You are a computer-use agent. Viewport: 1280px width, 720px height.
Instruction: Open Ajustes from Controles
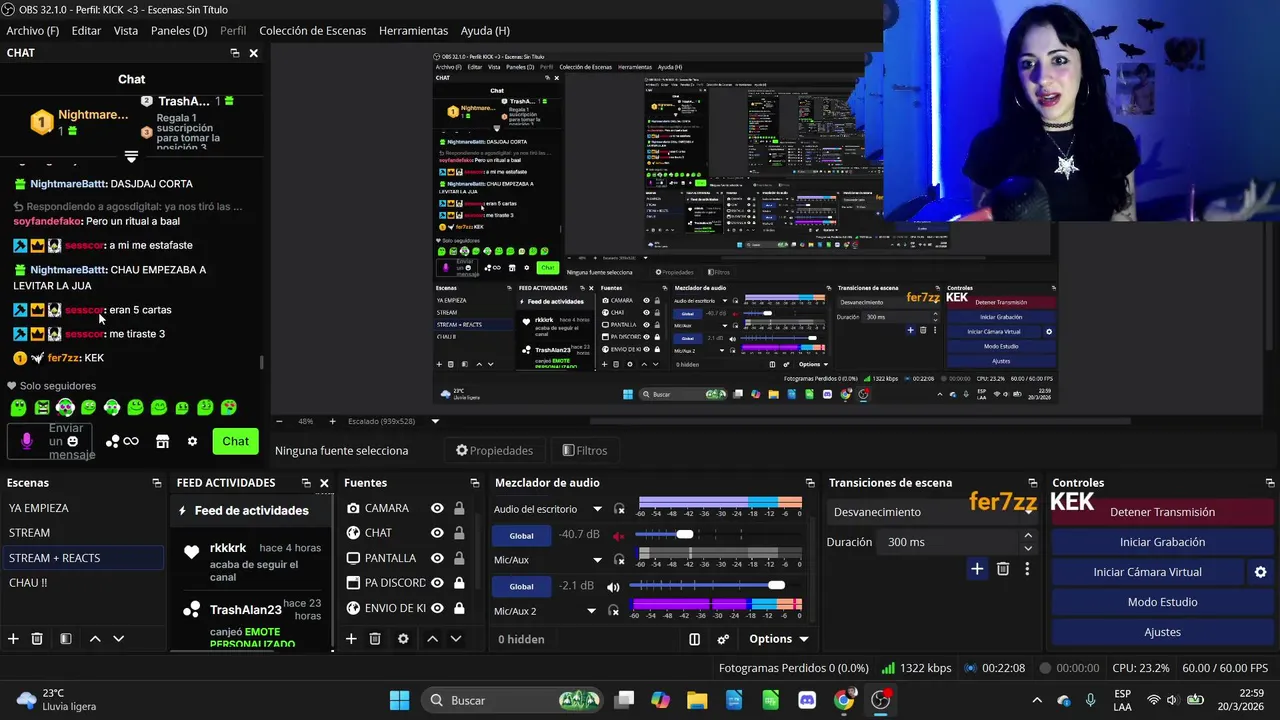[x=1162, y=632]
